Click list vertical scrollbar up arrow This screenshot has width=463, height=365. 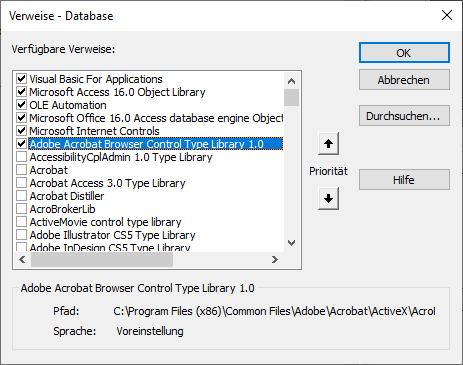pos(291,81)
